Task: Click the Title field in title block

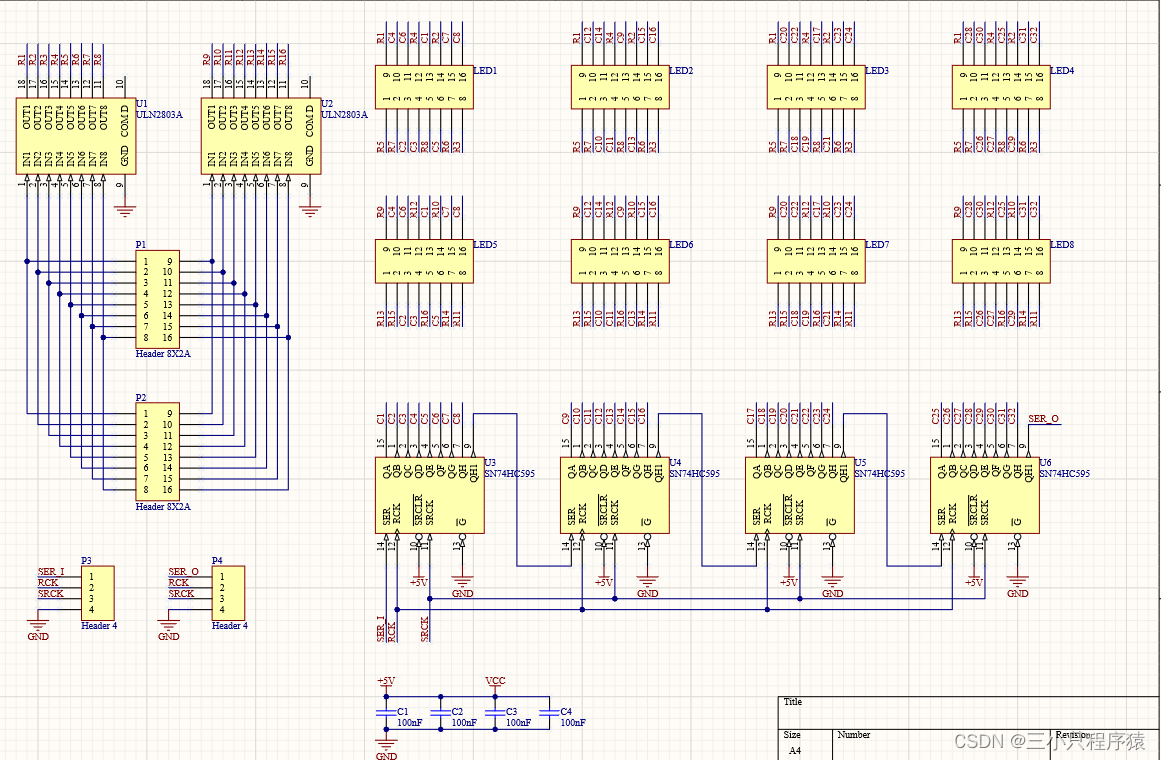Action: (x=968, y=713)
